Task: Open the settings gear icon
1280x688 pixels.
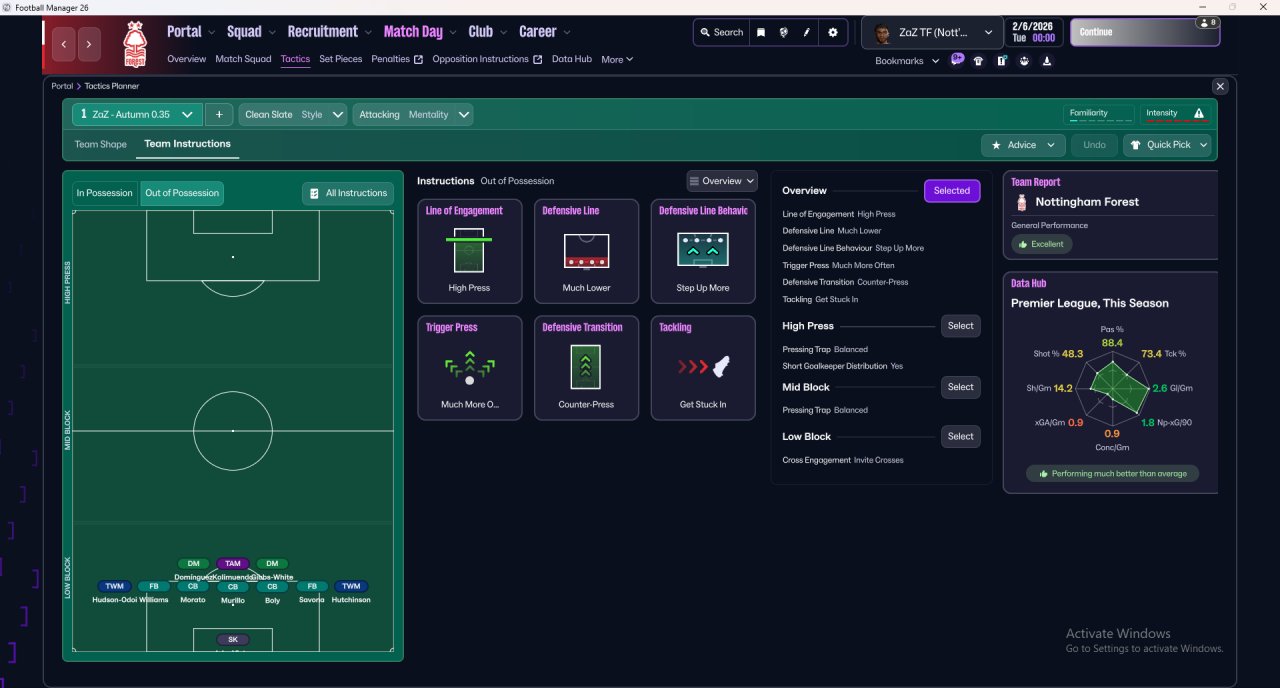Action: pyautogui.click(x=833, y=32)
